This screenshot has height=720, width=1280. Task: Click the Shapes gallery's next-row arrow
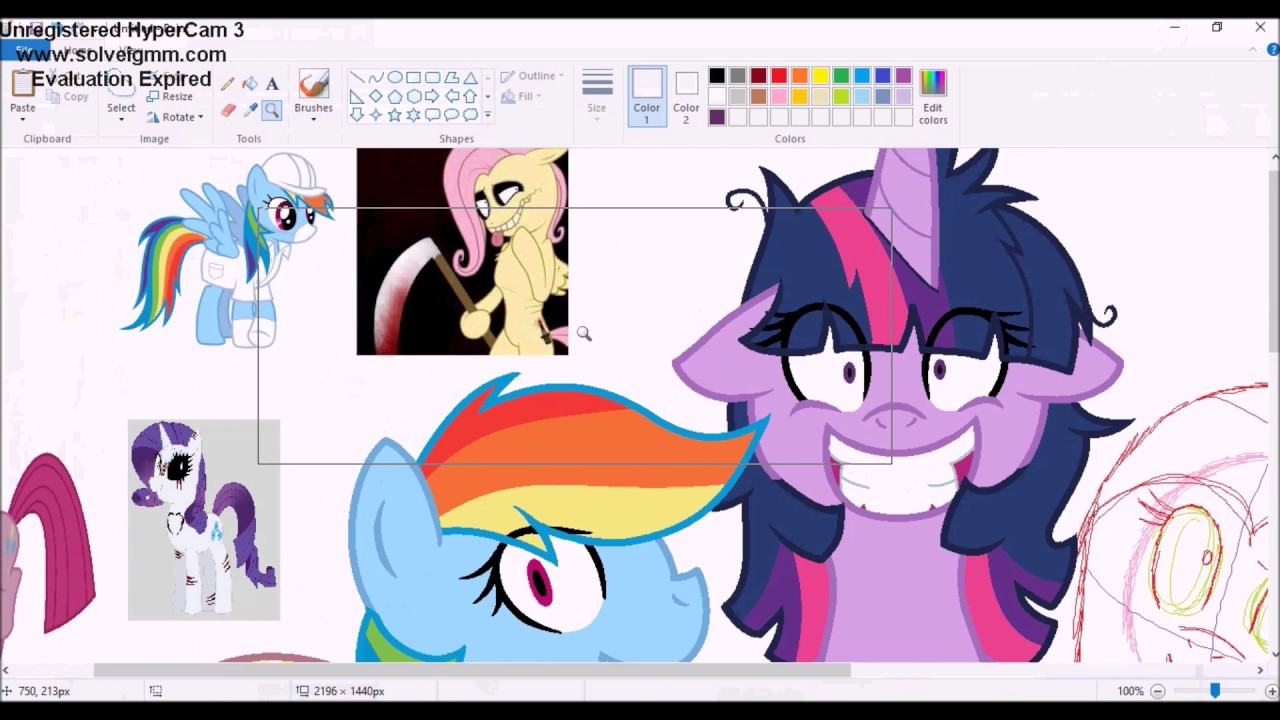[488, 97]
